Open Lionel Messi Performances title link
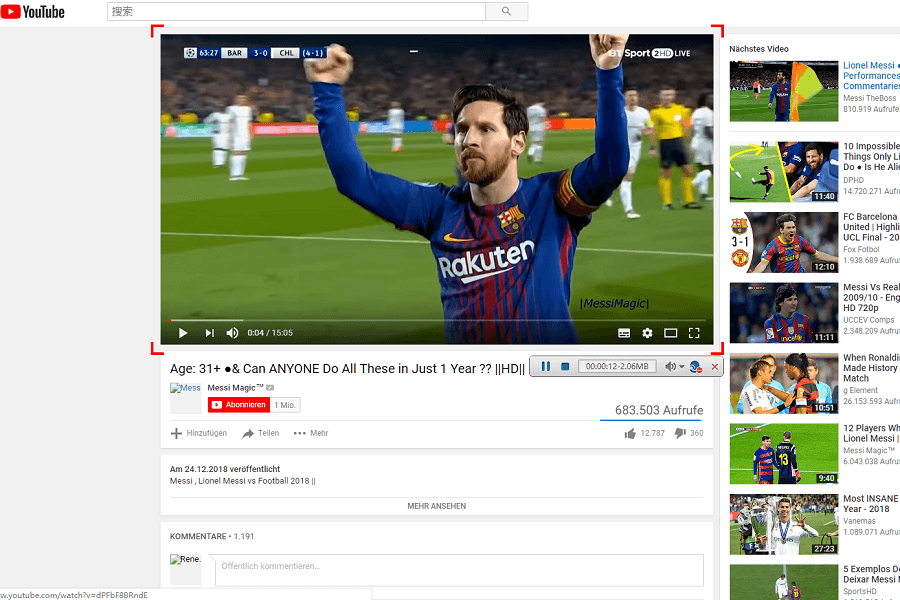This screenshot has width=900, height=600. [871, 76]
